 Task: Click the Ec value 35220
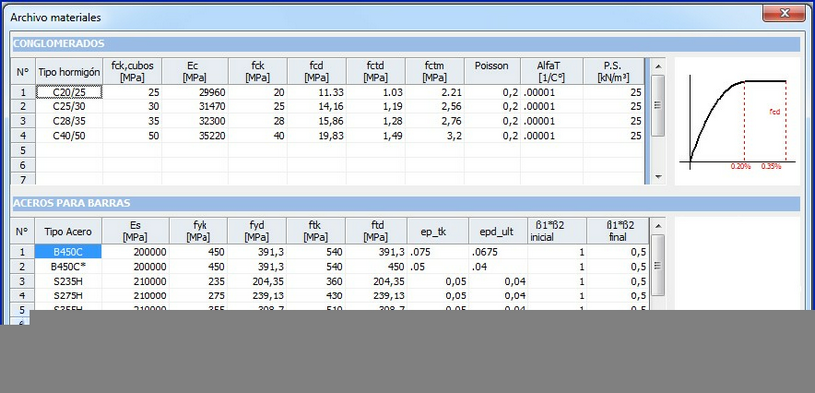click(213, 136)
